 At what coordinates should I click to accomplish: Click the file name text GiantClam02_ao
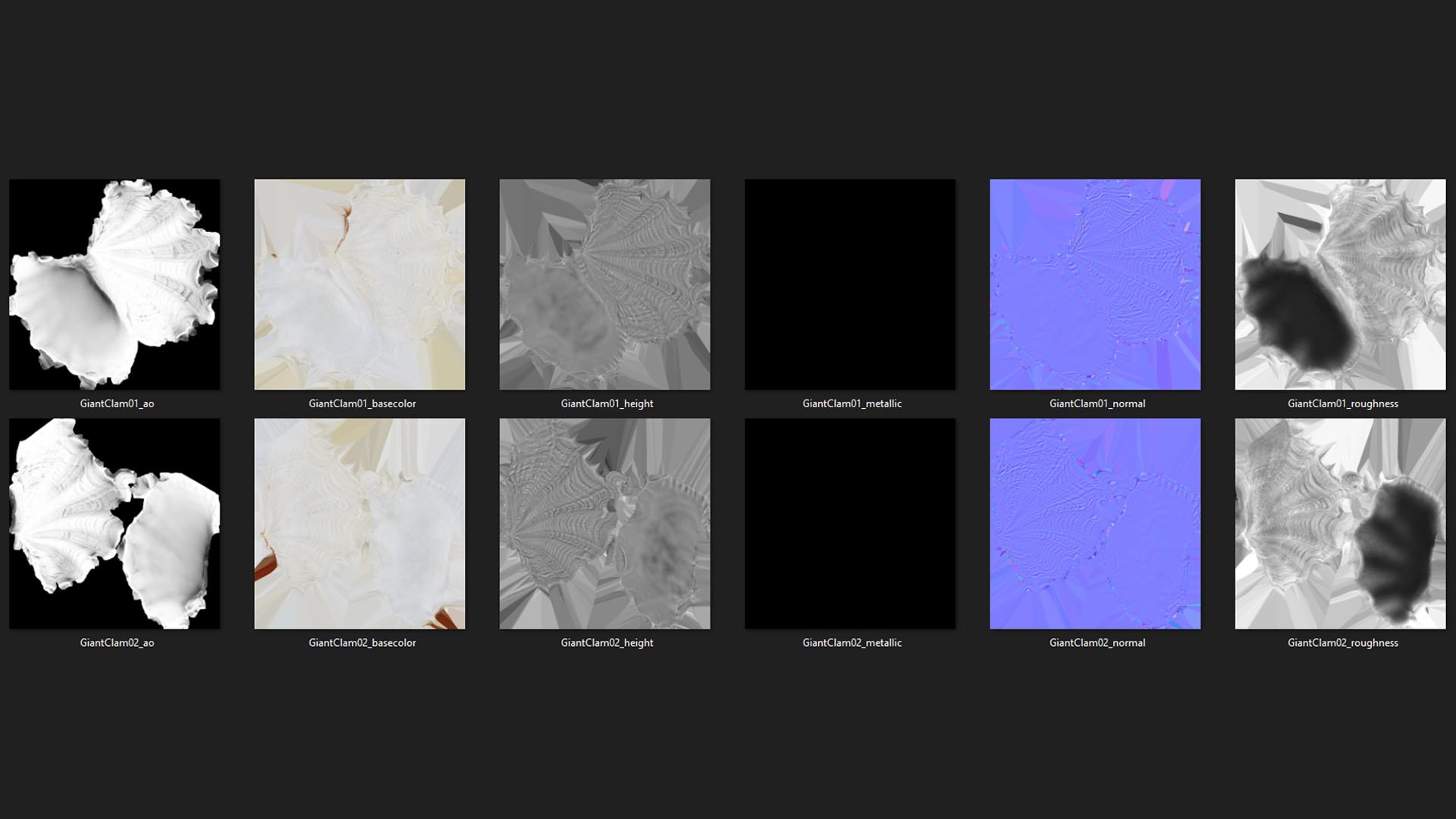point(117,642)
